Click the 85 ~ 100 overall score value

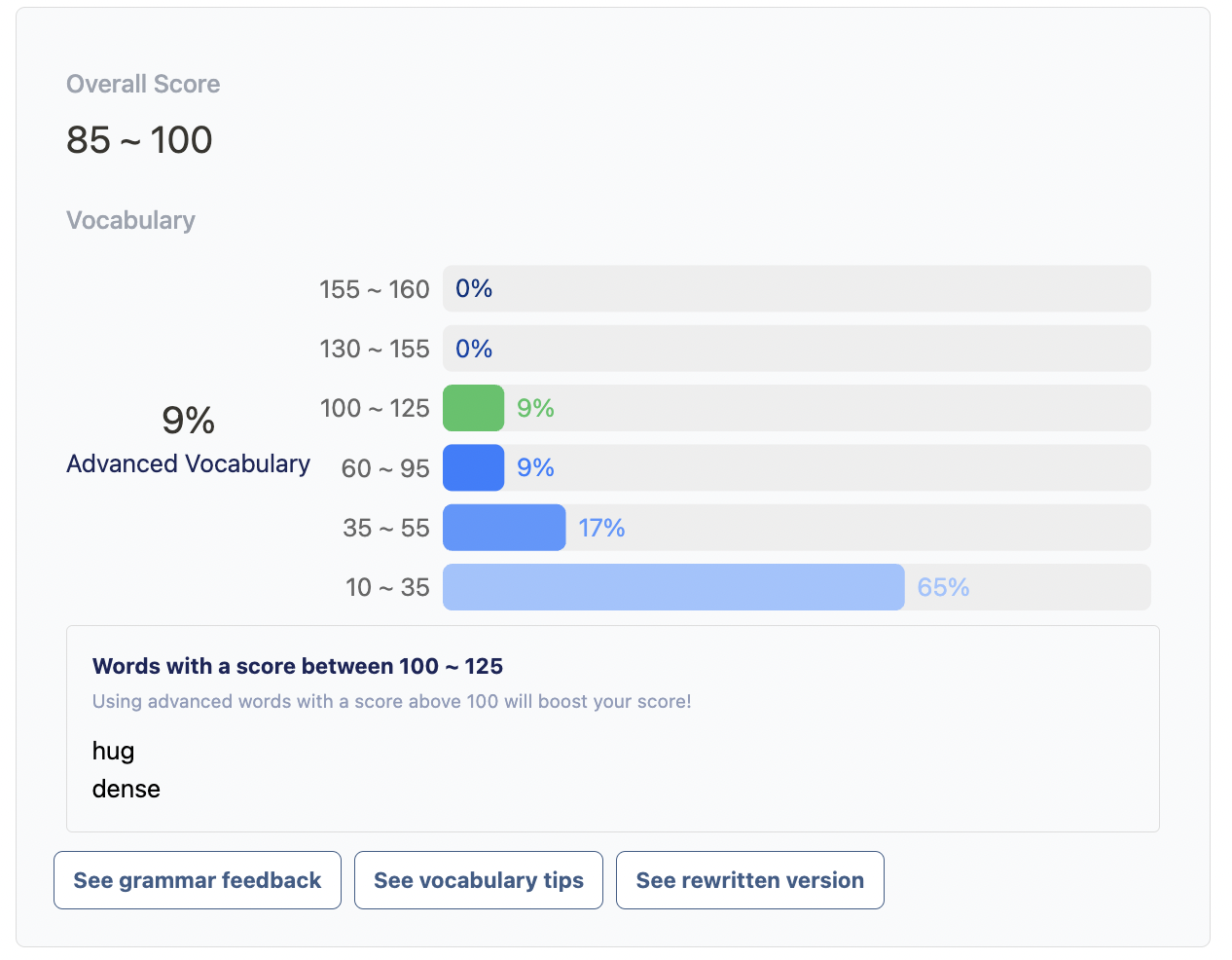(x=138, y=139)
